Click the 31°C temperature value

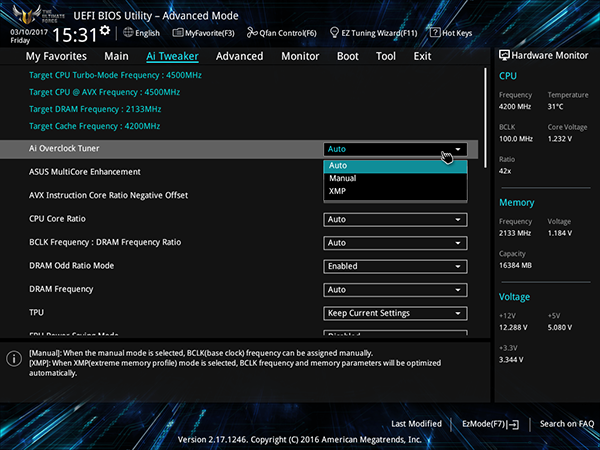click(x=555, y=107)
